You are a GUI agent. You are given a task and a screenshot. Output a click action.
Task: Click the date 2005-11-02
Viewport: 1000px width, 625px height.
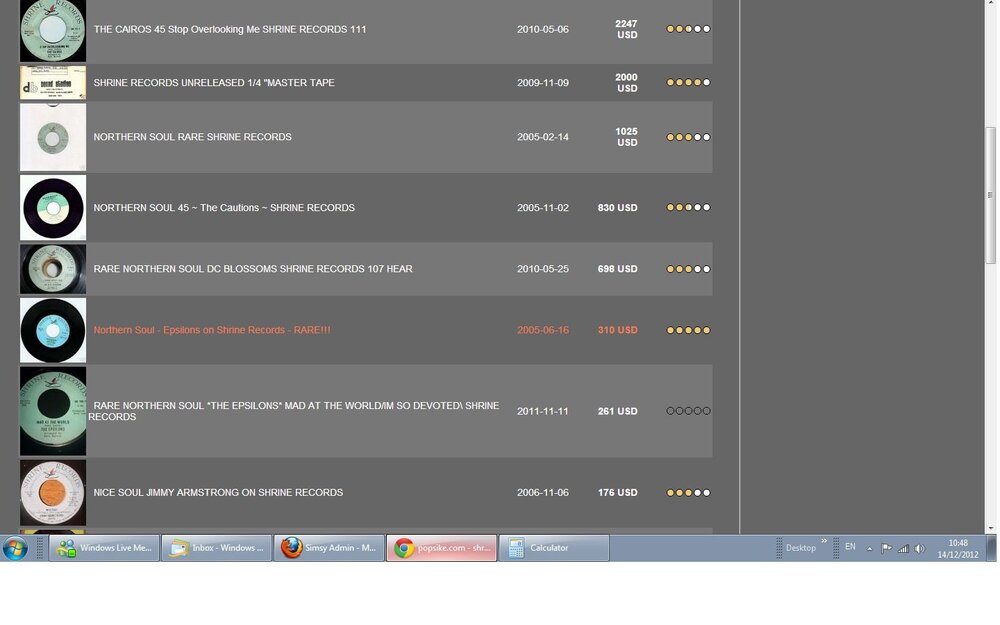(543, 208)
